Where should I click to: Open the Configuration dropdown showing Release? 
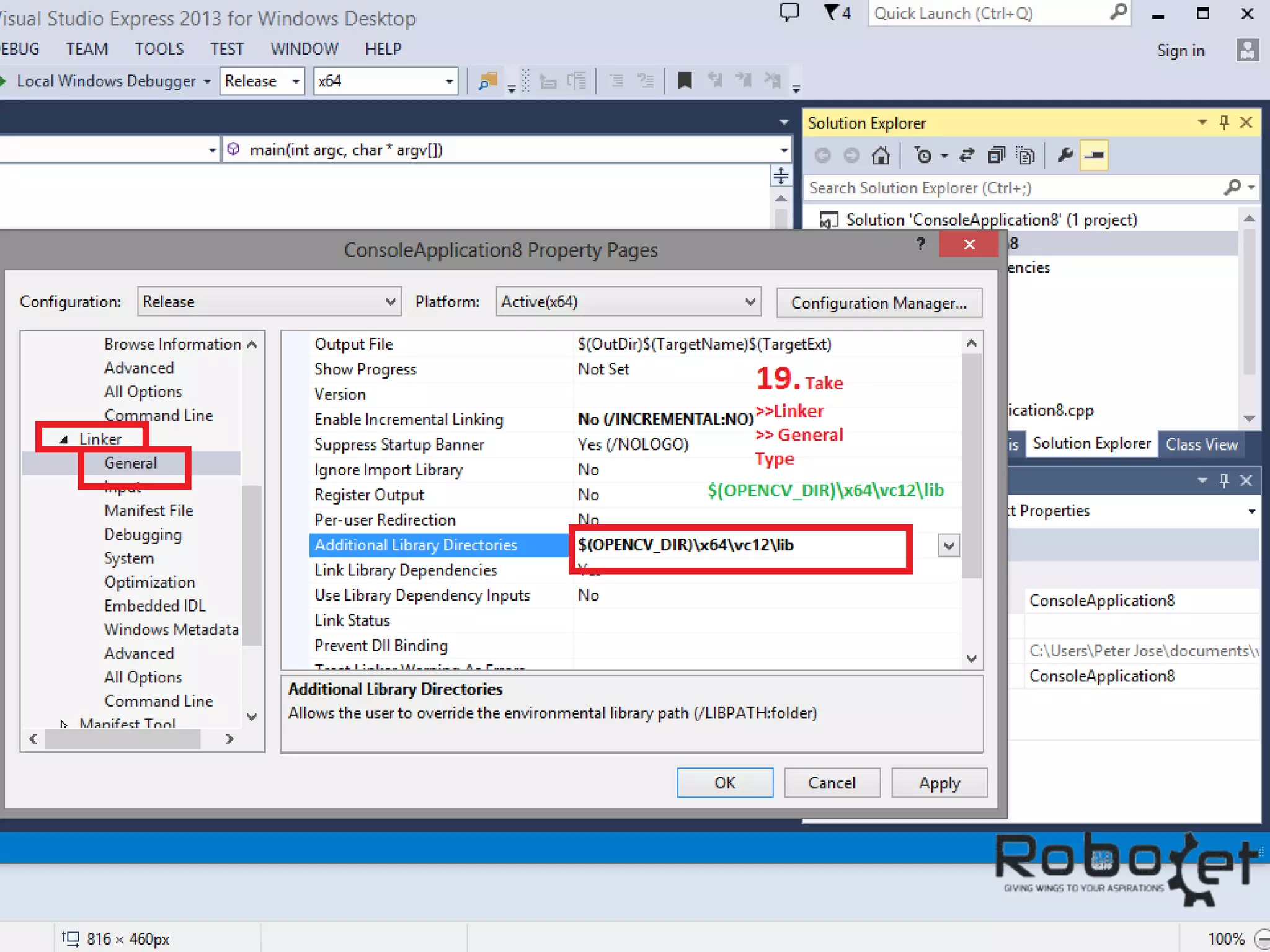[x=269, y=302]
